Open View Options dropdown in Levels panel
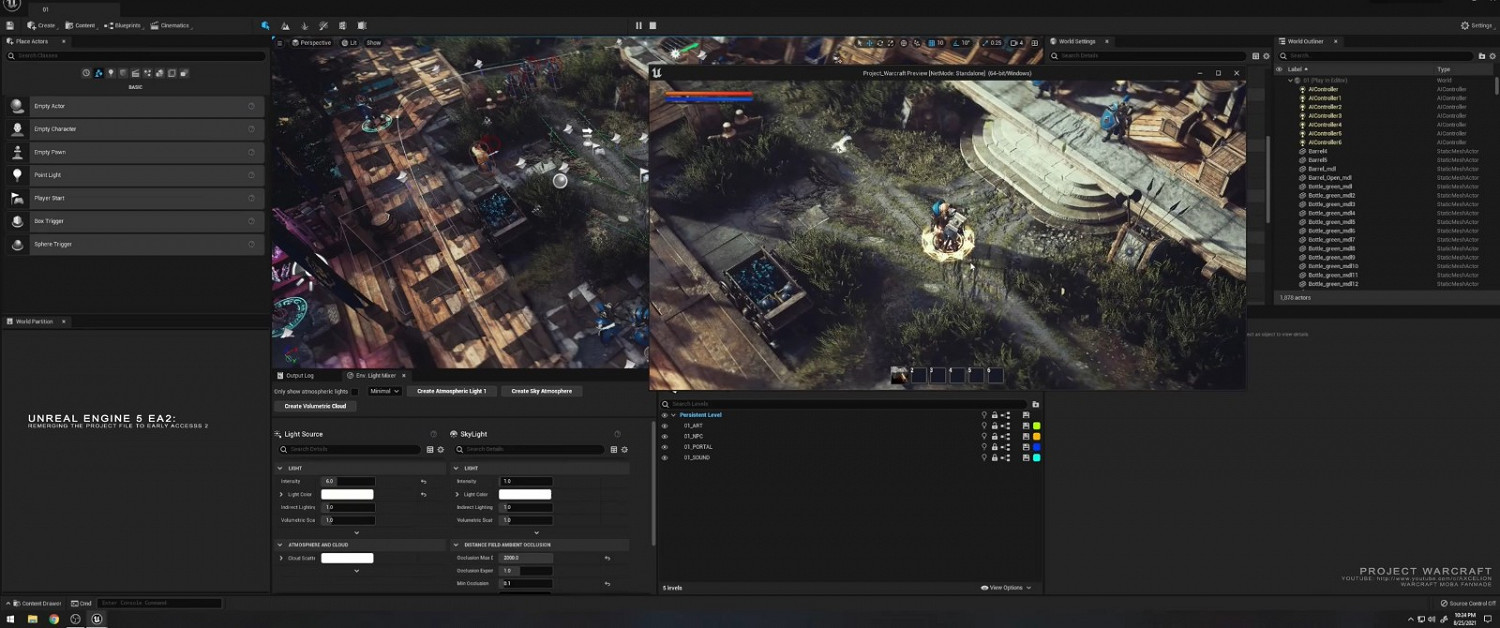Screen dimensions: 1500x628 [x=1005, y=588]
